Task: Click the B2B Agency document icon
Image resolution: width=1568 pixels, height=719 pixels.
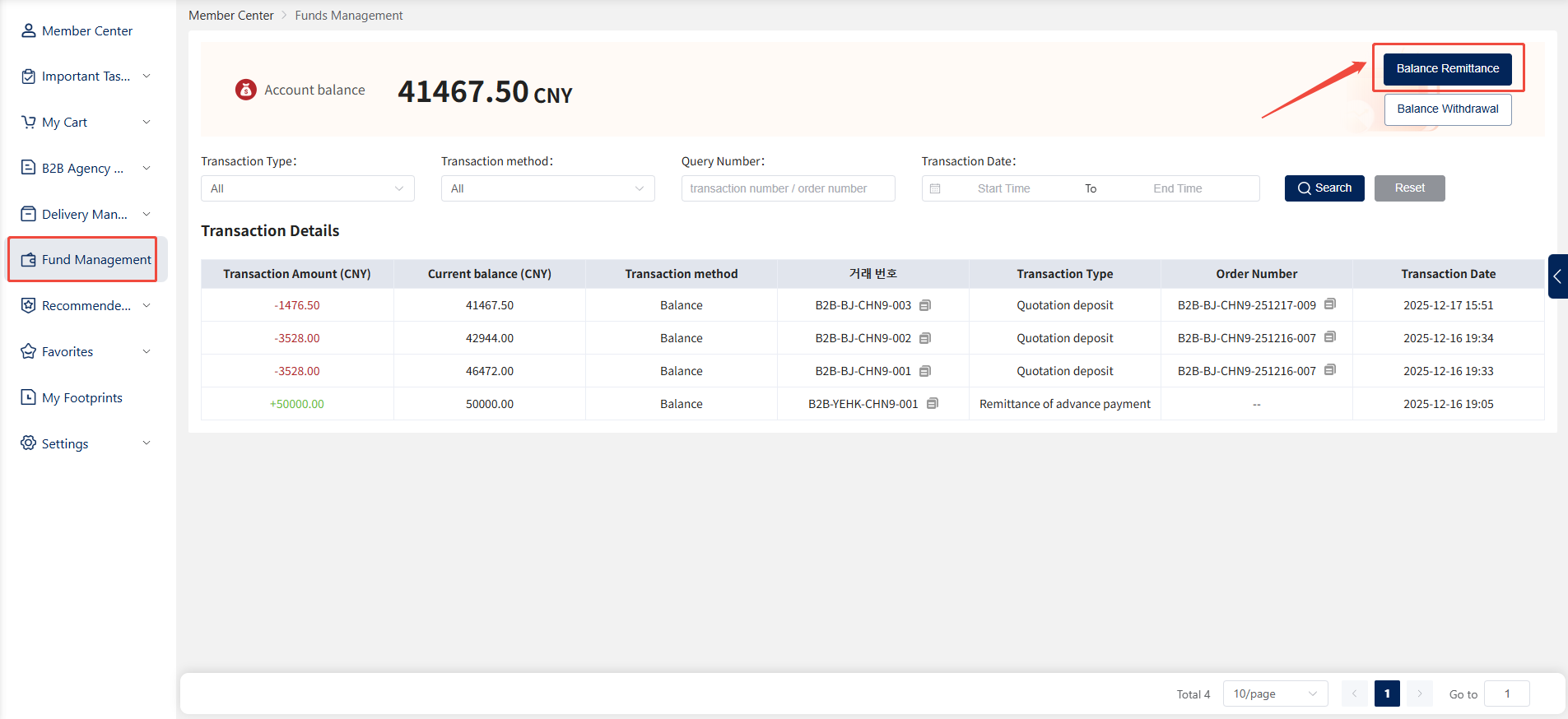Action: click(28, 168)
